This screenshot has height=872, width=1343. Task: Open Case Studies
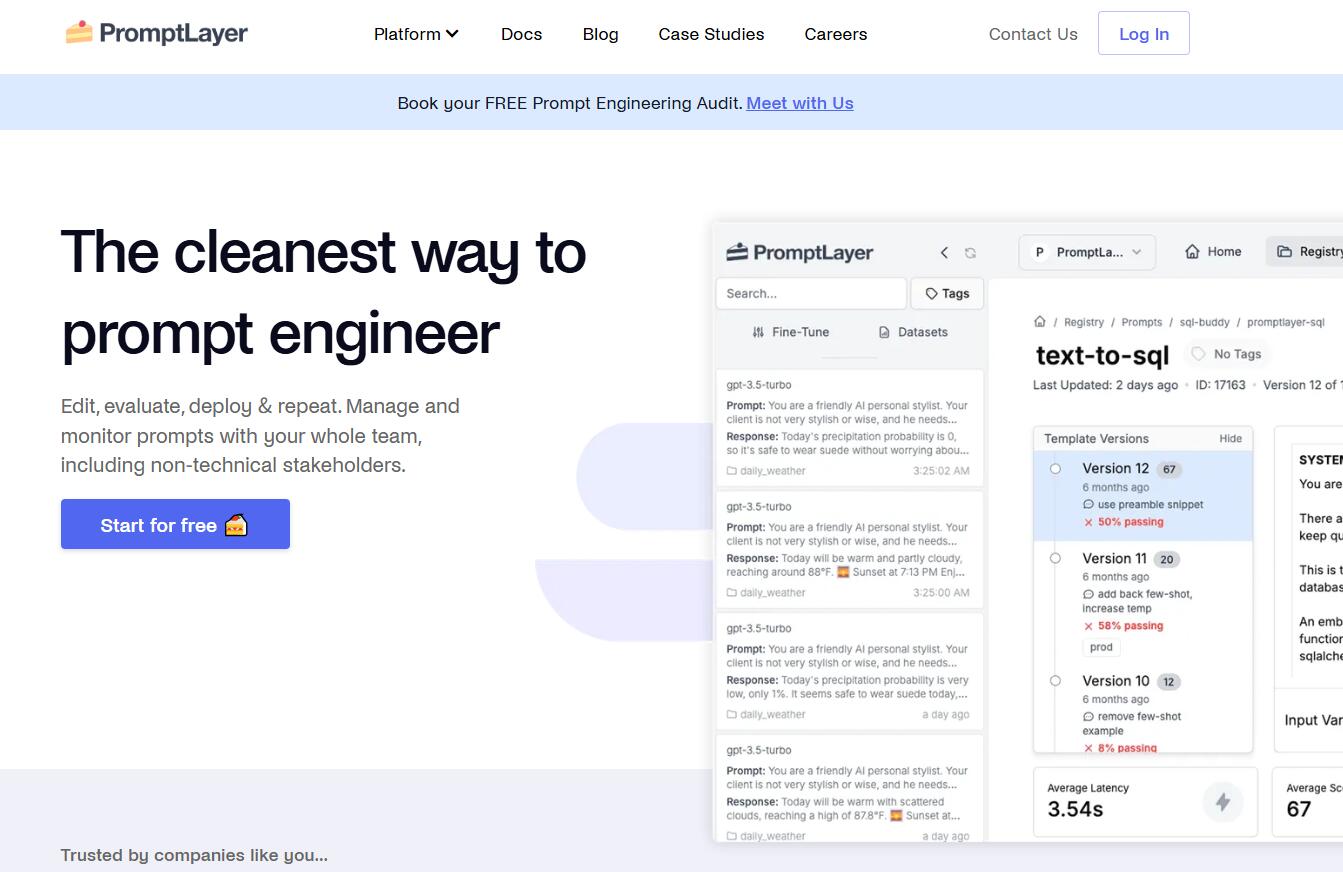711,34
